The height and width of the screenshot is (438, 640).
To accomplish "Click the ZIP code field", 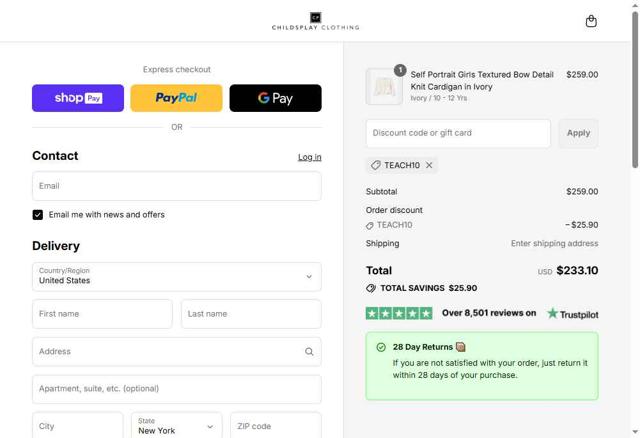I will [x=276, y=426].
